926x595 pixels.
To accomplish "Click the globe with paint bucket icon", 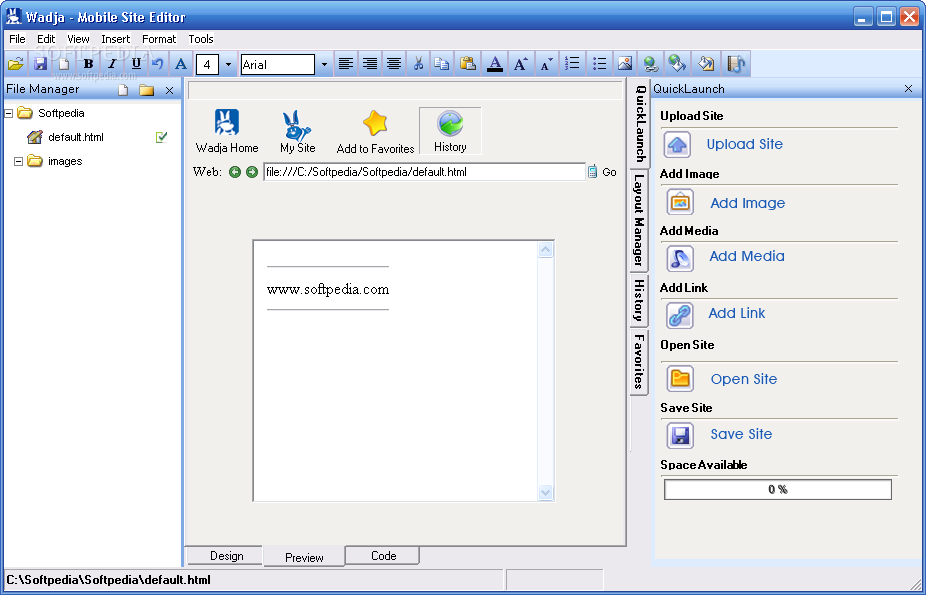I will 677,64.
